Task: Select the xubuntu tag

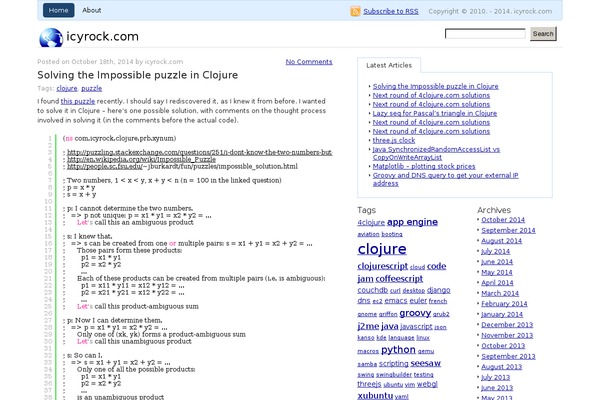Action: [375, 395]
